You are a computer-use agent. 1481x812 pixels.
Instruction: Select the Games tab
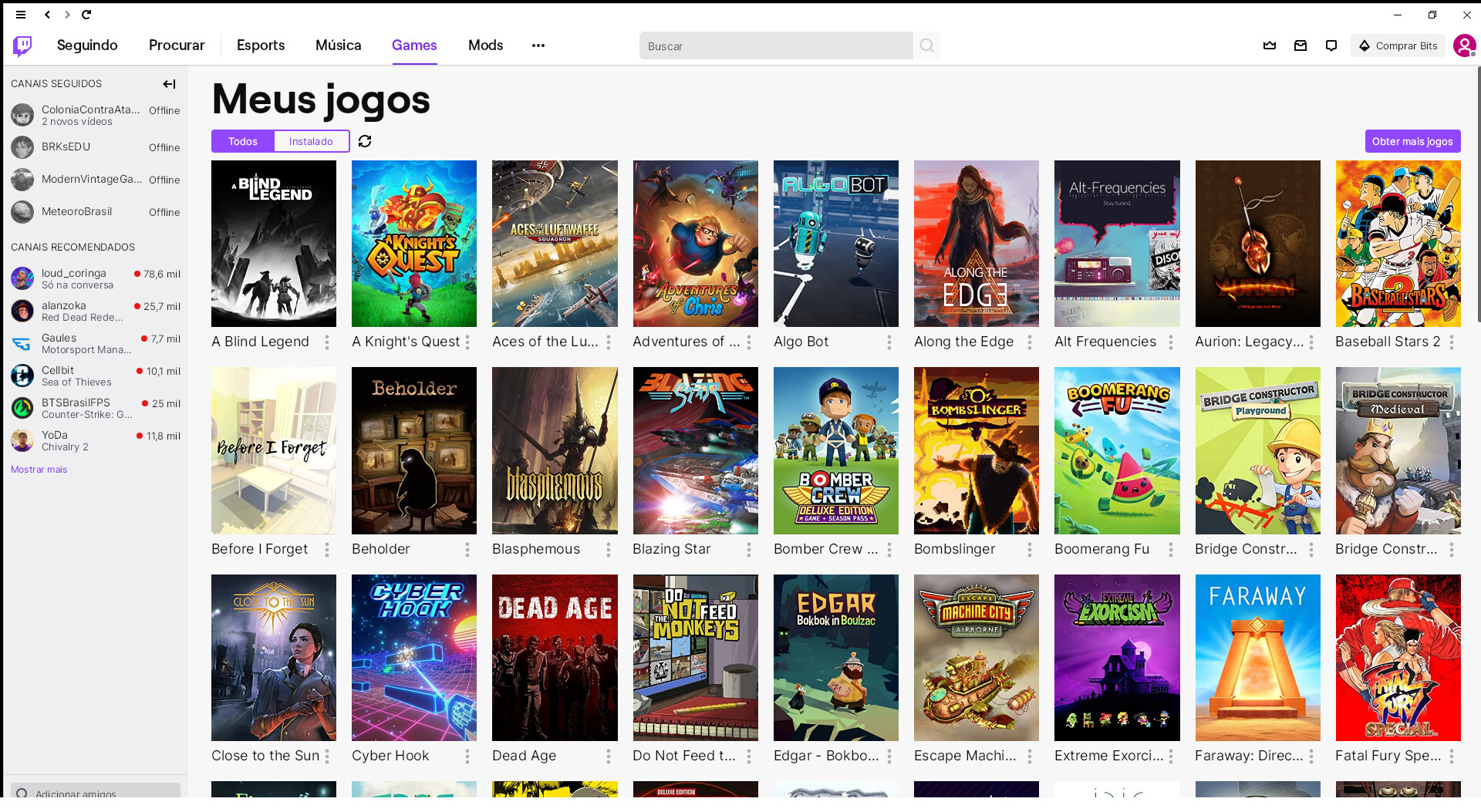point(414,45)
